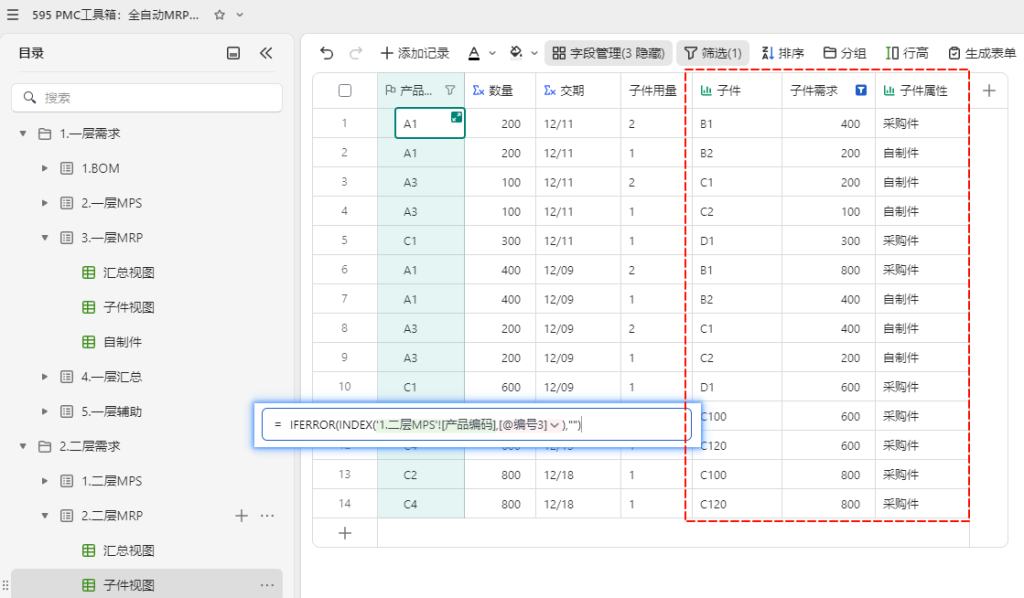Viewport: 1024px width, 598px height.
Task: Expand the 1.二层MPS tree item
Action: click(x=44, y=480)
